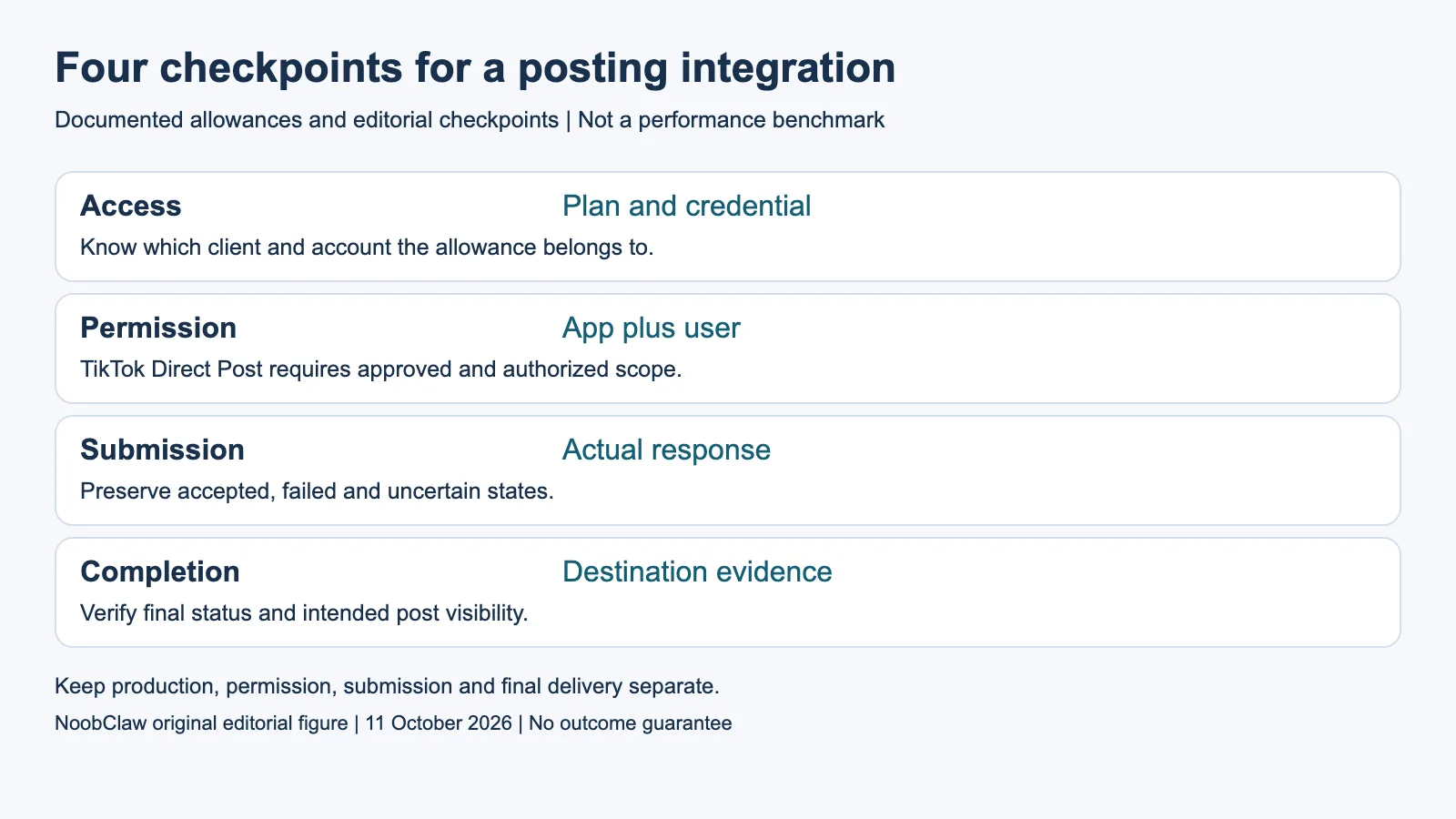
Task: Click "Know which client and account" description
Action: click(x=367, y=248)
